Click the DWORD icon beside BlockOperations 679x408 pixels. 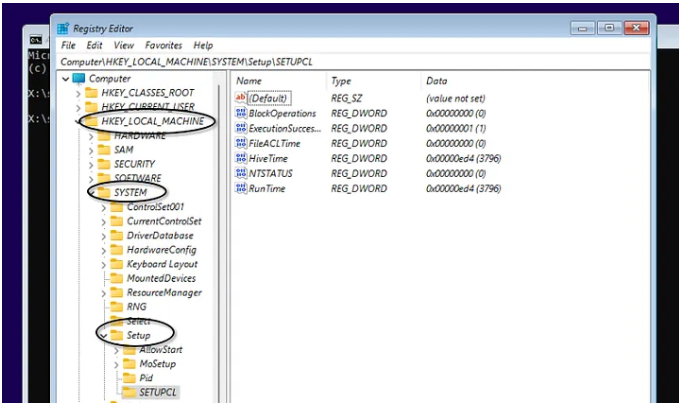[x=240, y=113]
